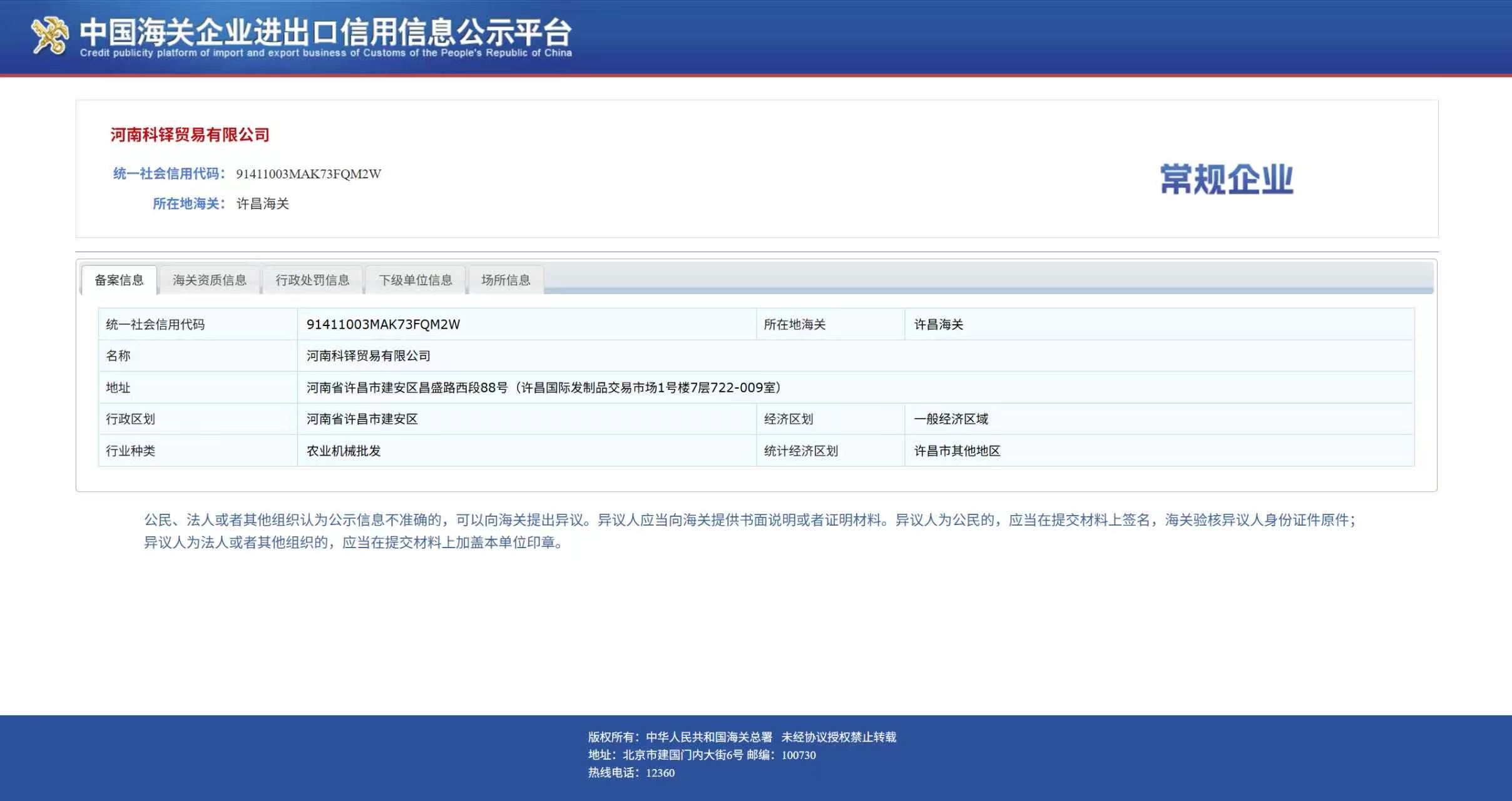
Task: Click the 许昌海关 value in the table
Action: click(x=939, y=324)
